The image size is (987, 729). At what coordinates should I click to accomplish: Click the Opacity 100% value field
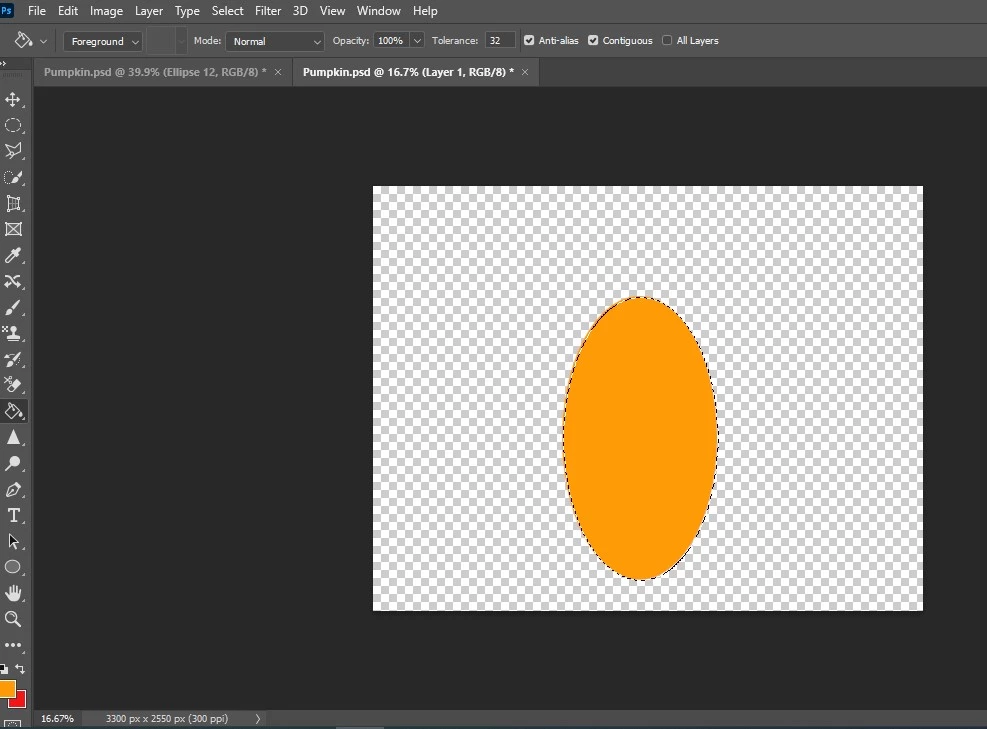(x=391, y=41)
